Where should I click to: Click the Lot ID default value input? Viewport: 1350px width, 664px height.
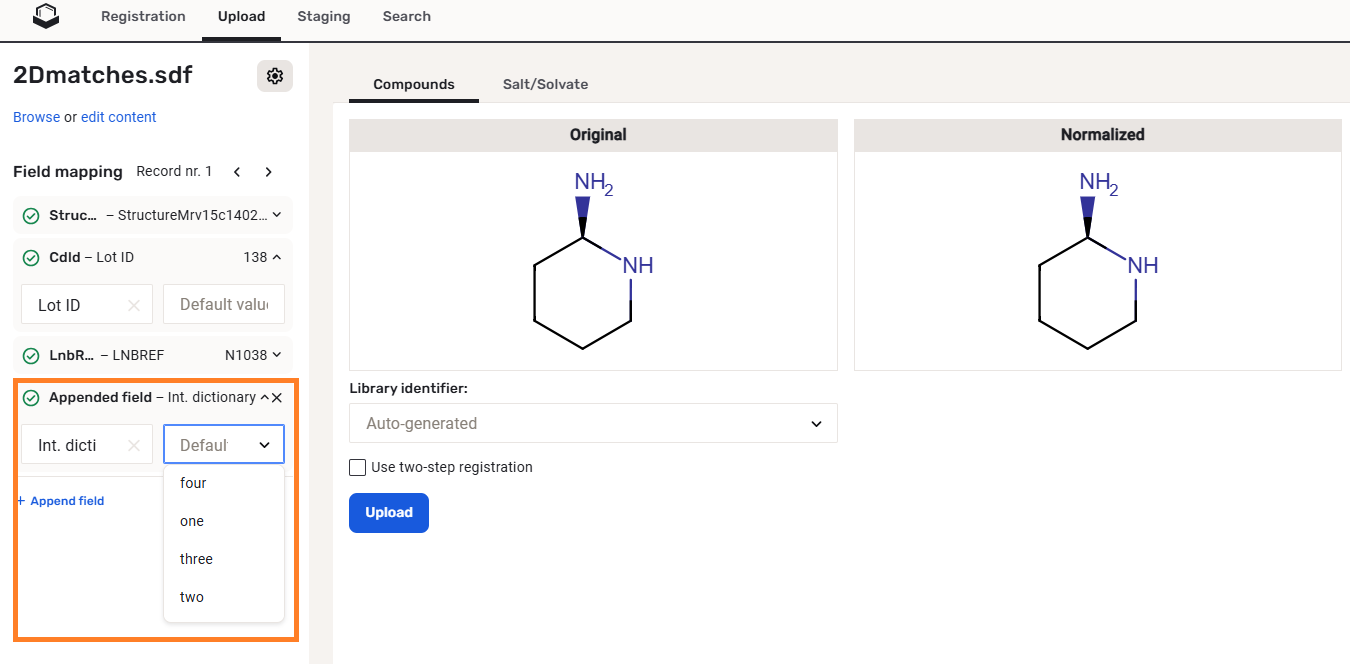pyautogui.click(x=224, y=305)
